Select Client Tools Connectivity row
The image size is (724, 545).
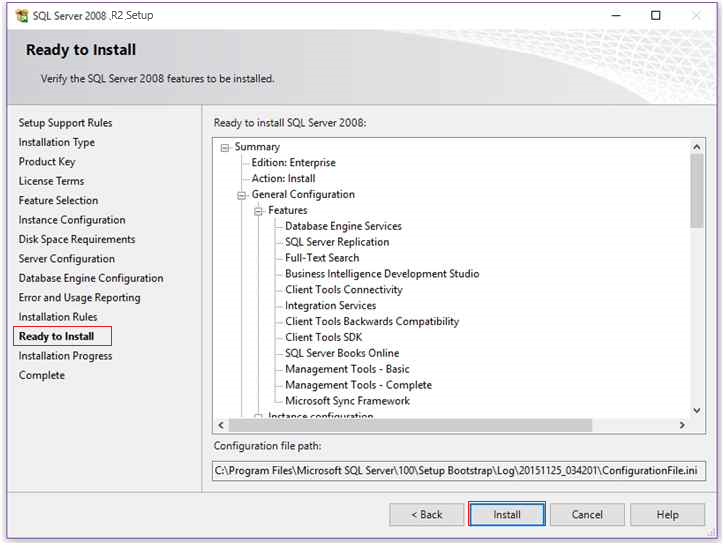(x=344, y=290)
